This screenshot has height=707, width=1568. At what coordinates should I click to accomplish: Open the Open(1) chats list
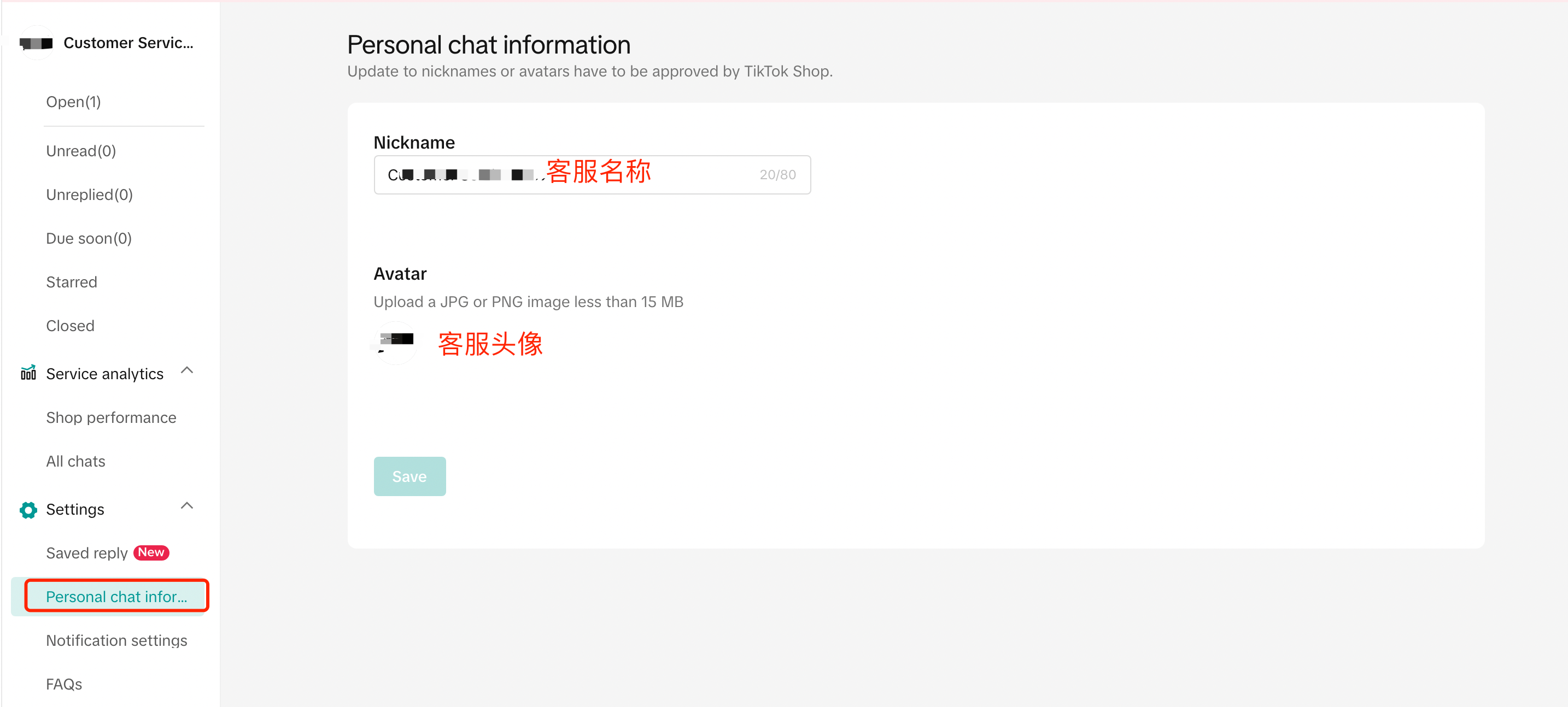pyautogui.click(x=74, y=102)
